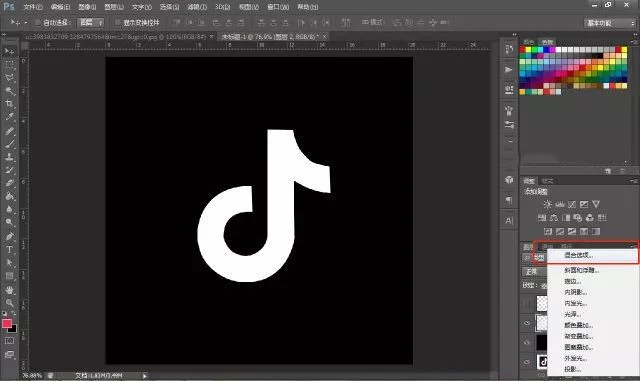Open the layer filter type dropdown
The image size is (640, 381).
click(535, 258)
